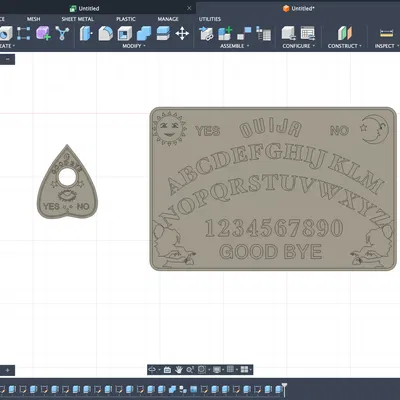The width and height of the screenshot is (400, 400).
Task: Switch to the MESH tab
Action: click(x=33, y=19)
